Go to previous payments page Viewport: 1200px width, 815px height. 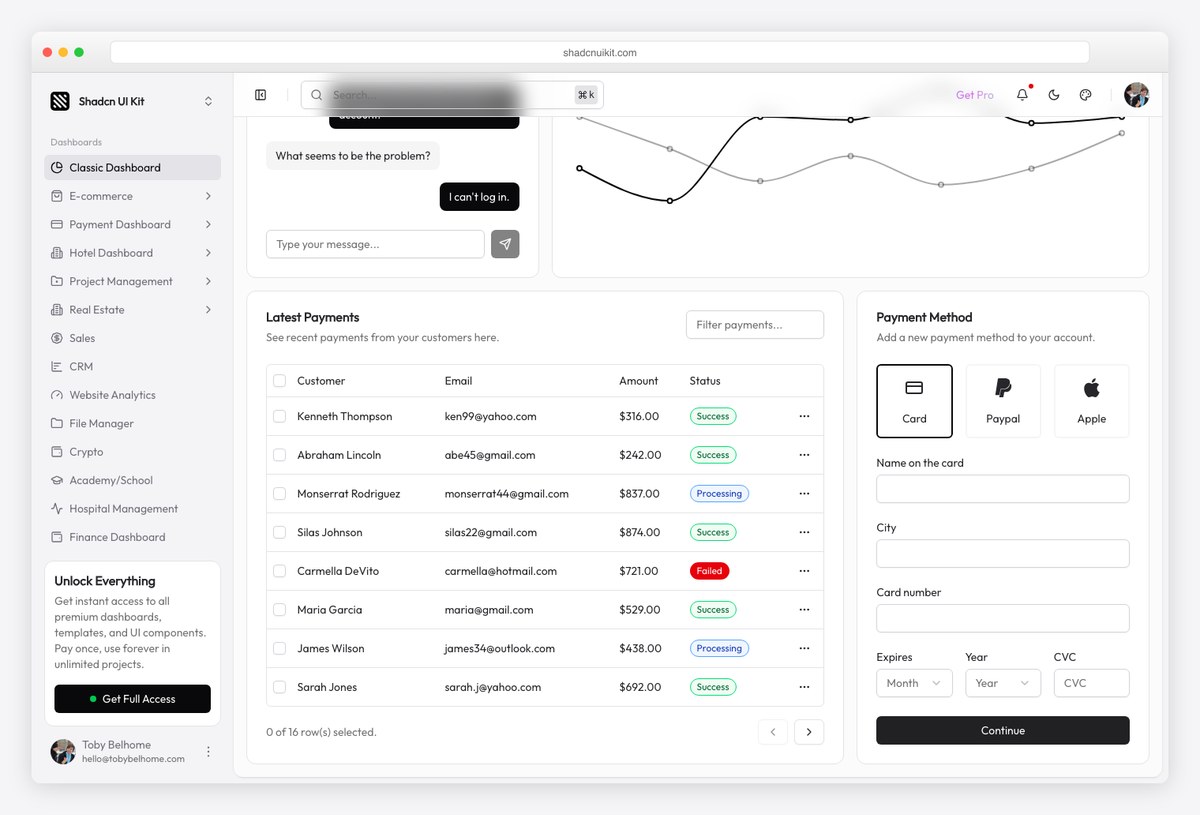[x=773, y=732]
